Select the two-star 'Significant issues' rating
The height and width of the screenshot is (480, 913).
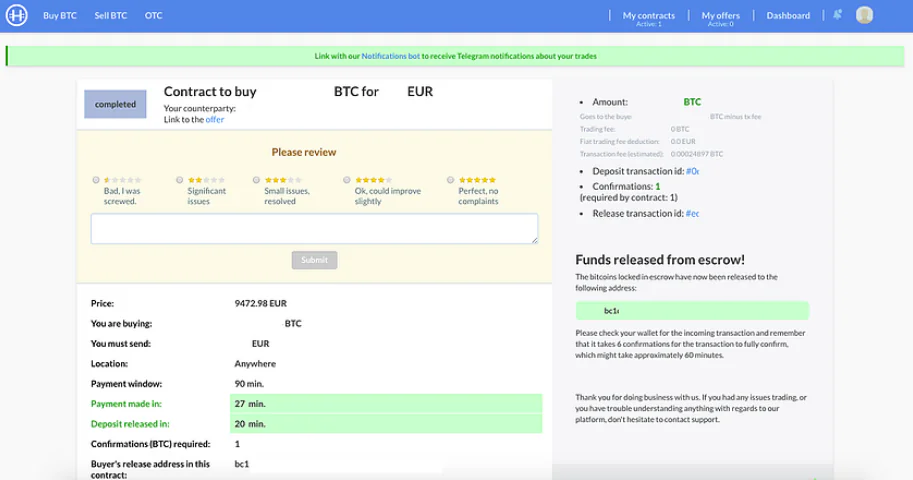pyautogui.click(x=179, y=180)
